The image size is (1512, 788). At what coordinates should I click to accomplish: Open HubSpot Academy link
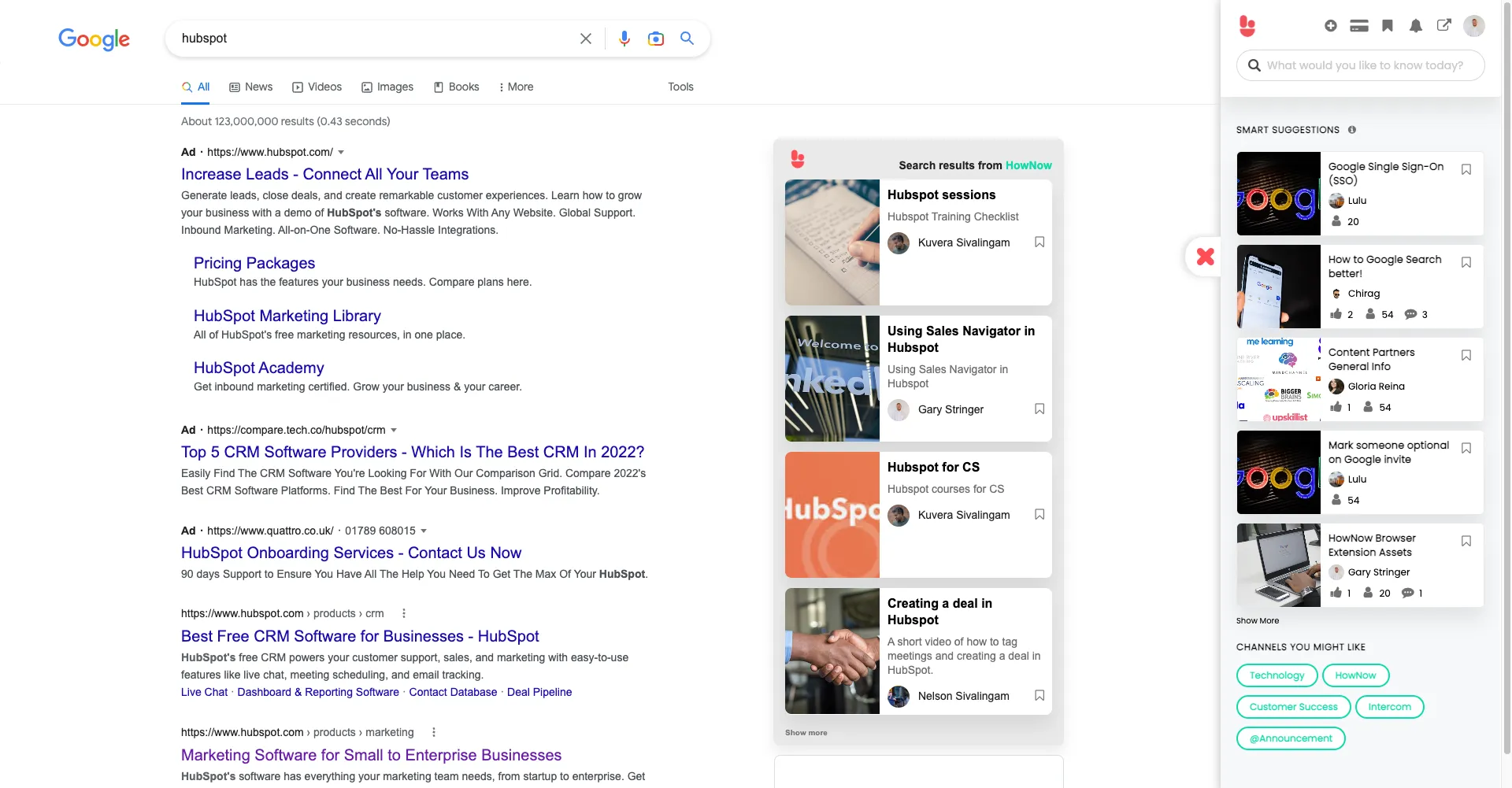click(259, 368)
